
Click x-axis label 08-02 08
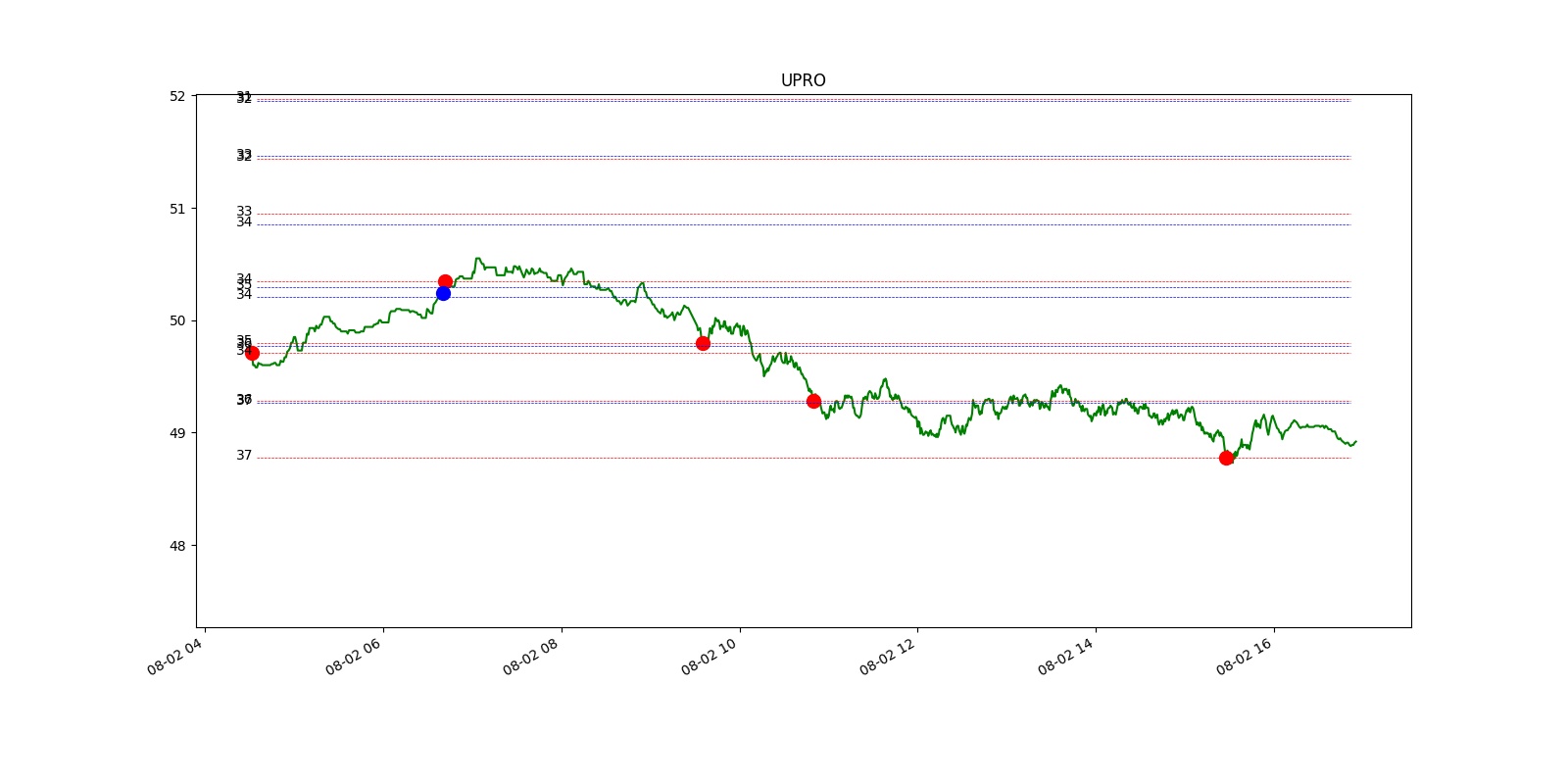(532, 657)
